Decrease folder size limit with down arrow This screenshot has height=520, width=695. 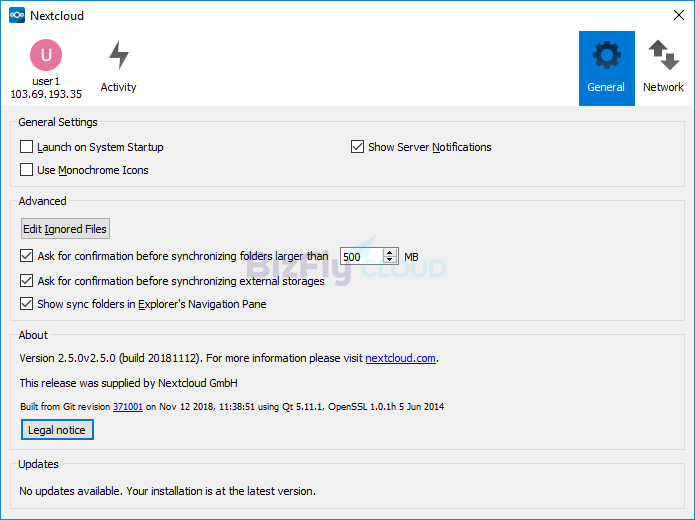(x=390, y=260)
